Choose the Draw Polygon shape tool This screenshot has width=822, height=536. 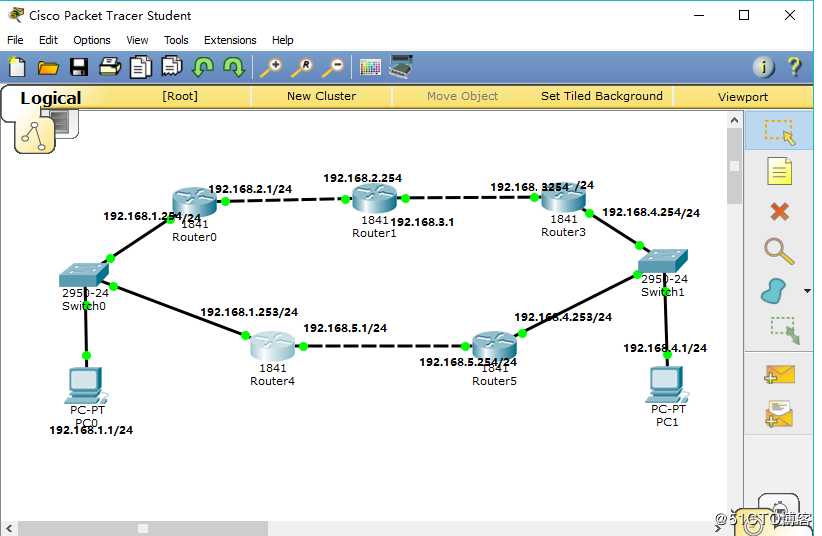[773, 291]
